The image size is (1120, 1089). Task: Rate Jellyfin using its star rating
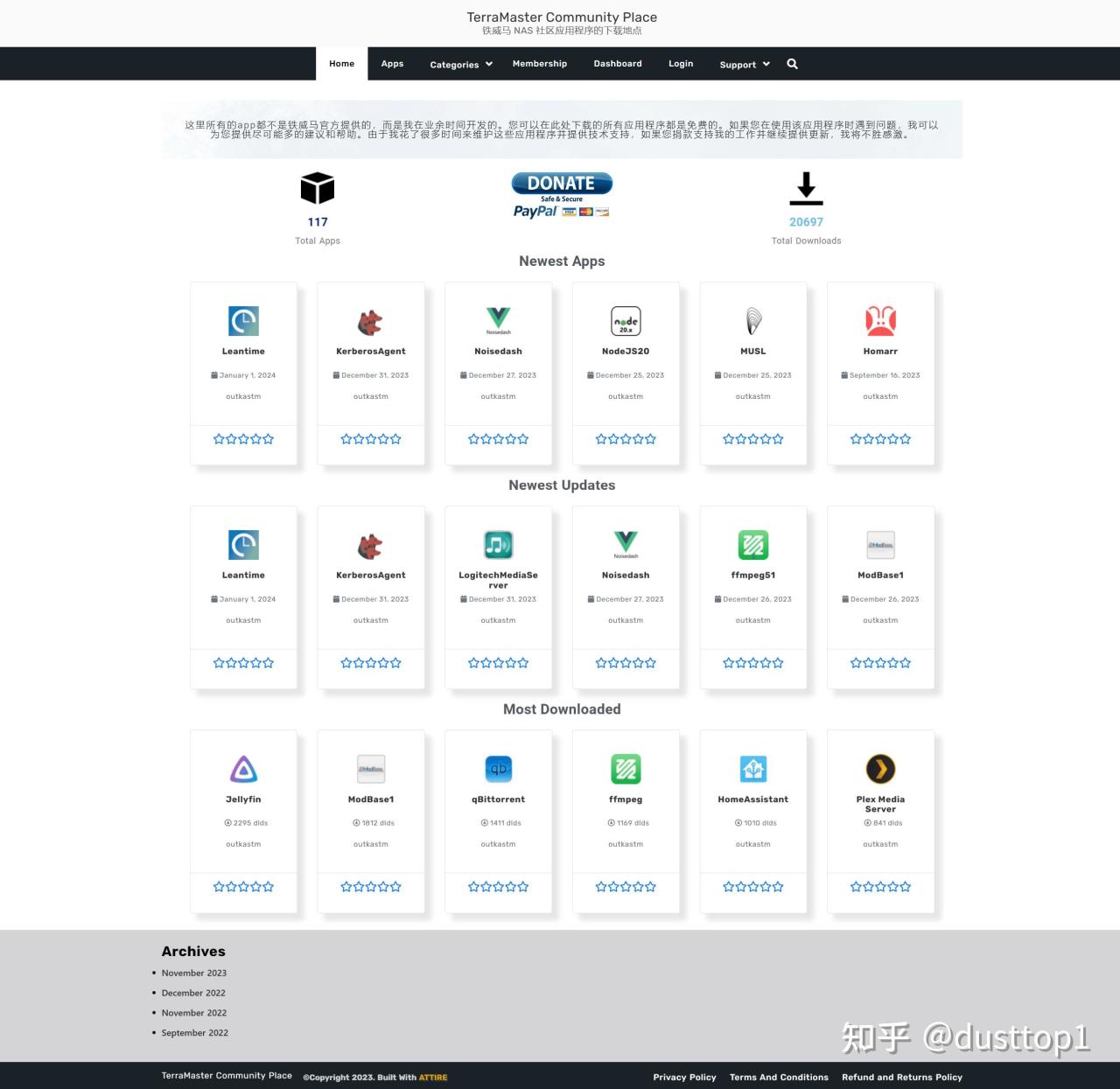tap(243, 887)
